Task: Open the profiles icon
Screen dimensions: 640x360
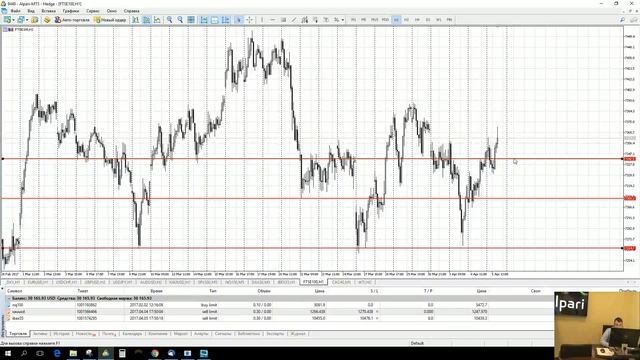Action: (21, 20)
